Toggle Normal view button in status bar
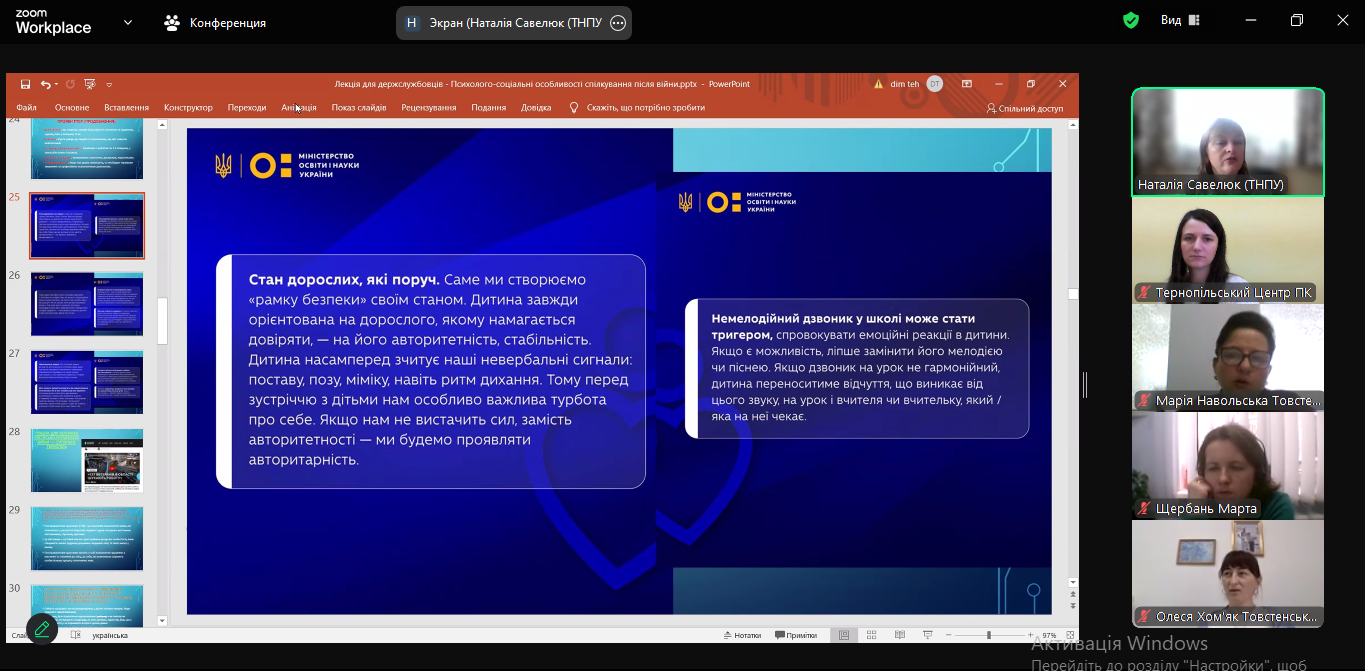Screen dimensions: 1365x671 [x=845, y=635]
